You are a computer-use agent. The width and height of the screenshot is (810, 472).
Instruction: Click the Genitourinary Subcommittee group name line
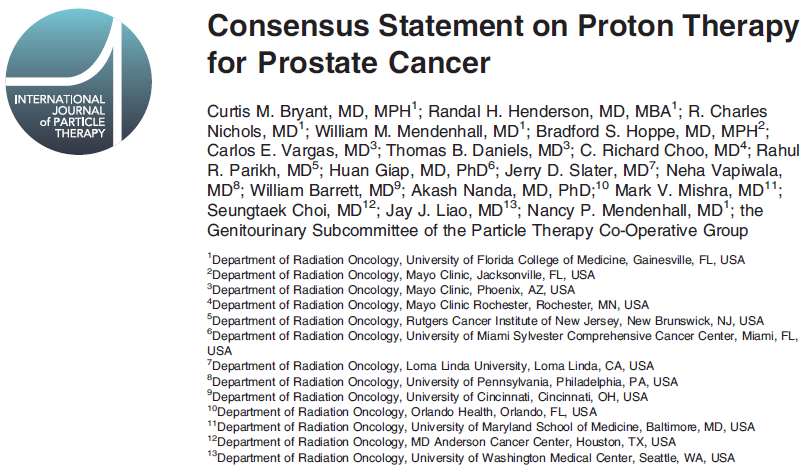coord(477,230)
